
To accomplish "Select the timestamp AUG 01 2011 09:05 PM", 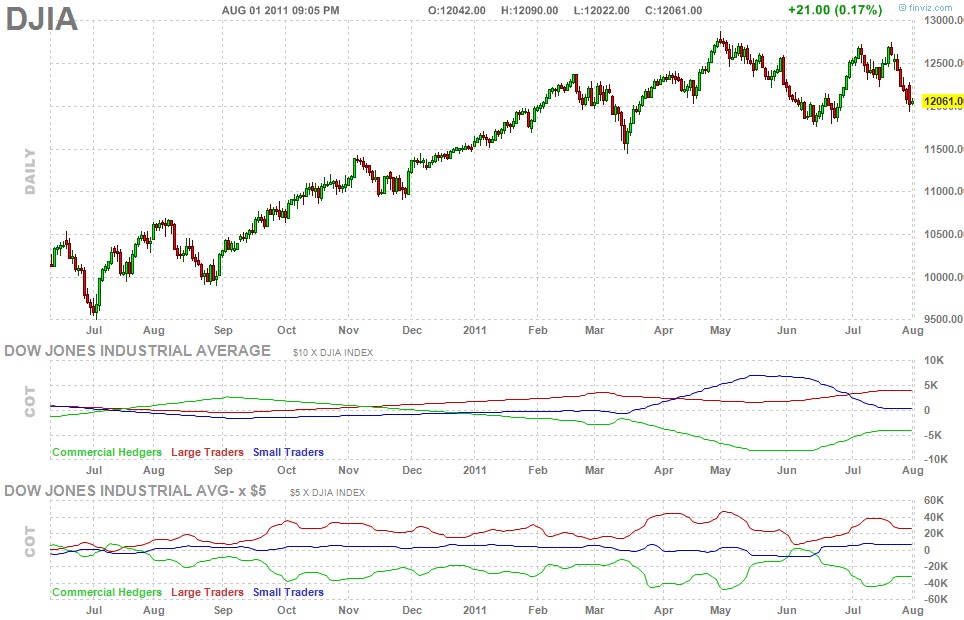I will pos(280,10).
